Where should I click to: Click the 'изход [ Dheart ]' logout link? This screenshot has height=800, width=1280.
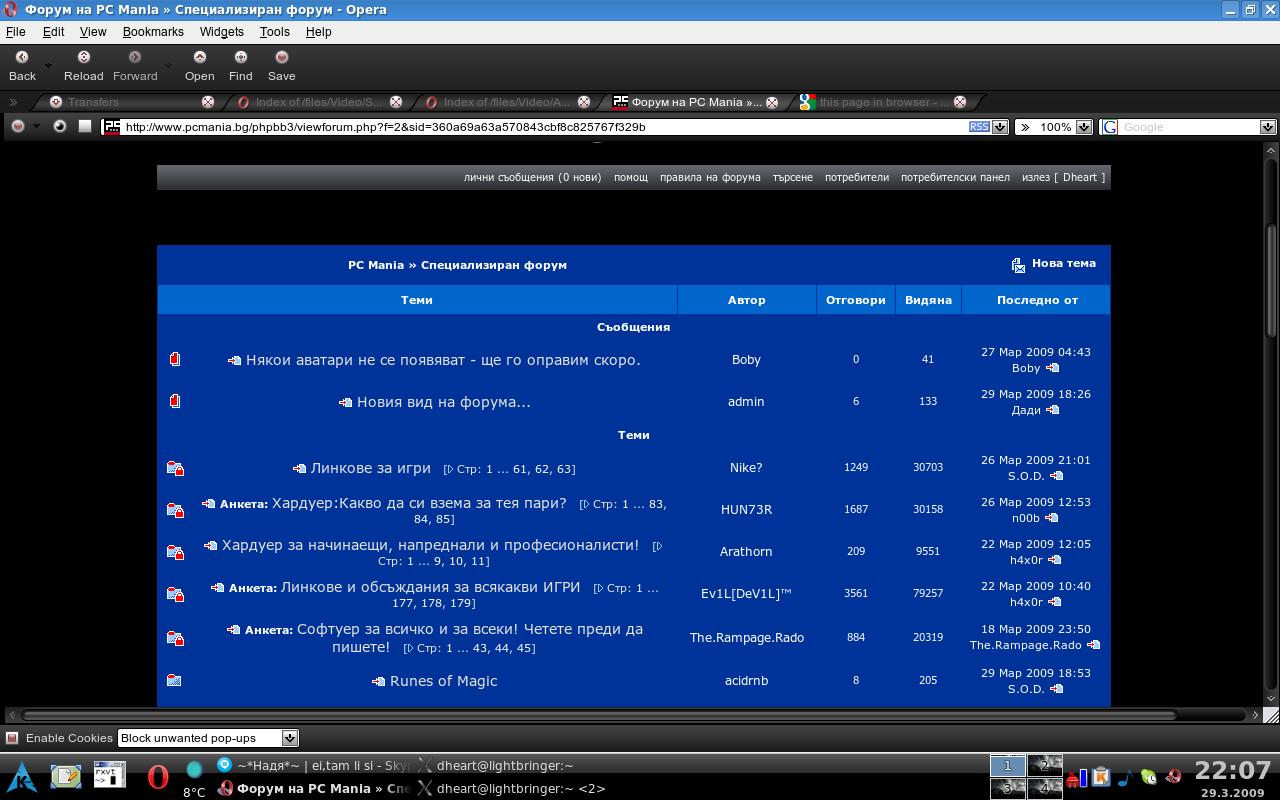click(x=1063, y=177)
